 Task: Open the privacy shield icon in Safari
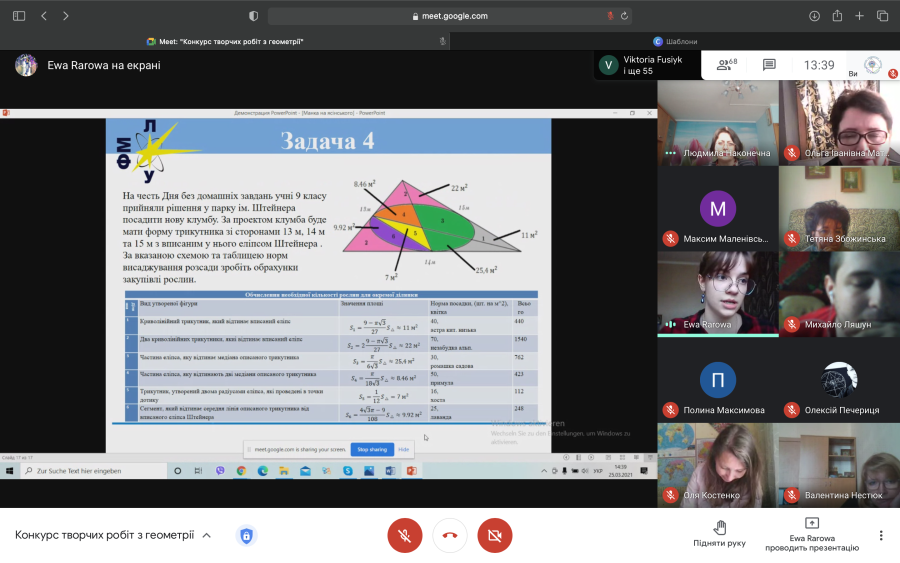(x=253, y=16)
